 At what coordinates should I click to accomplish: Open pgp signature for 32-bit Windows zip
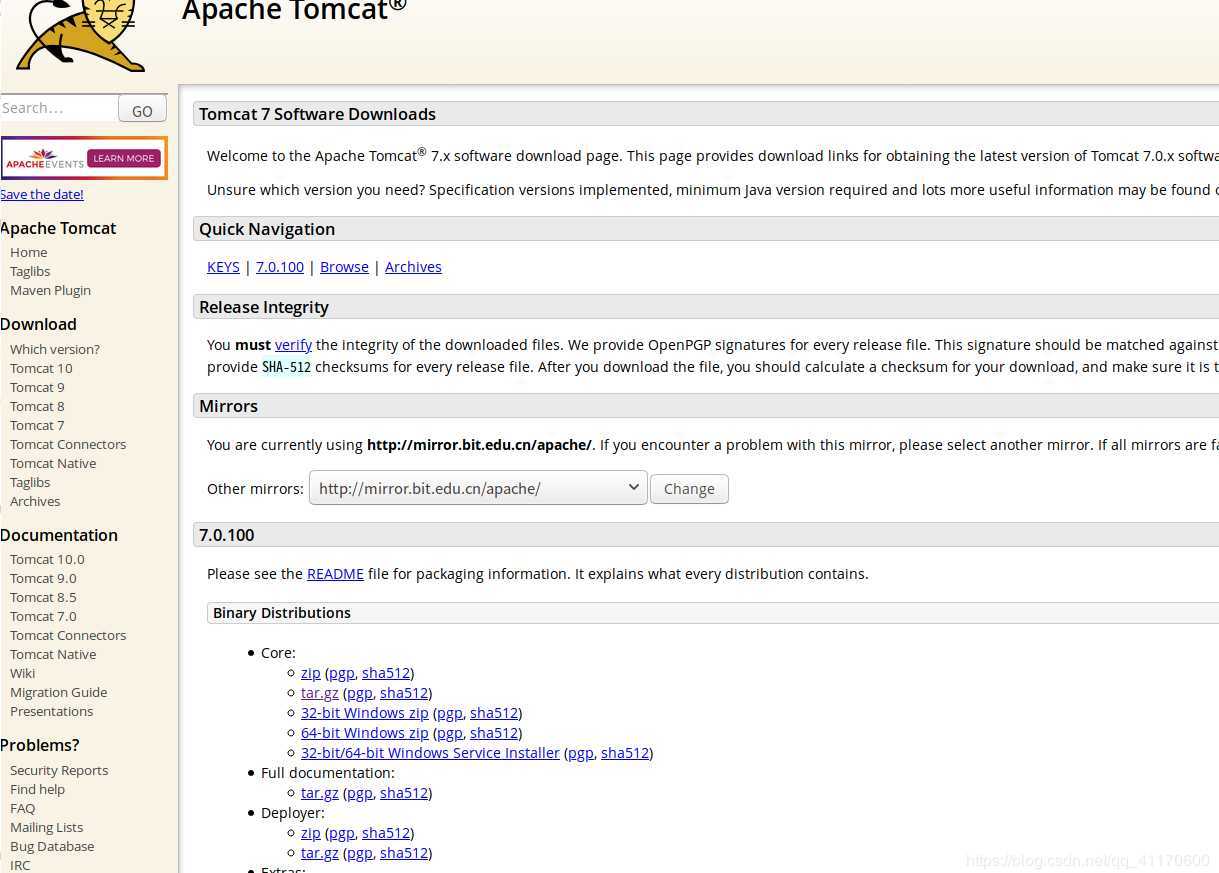point(450,713)
